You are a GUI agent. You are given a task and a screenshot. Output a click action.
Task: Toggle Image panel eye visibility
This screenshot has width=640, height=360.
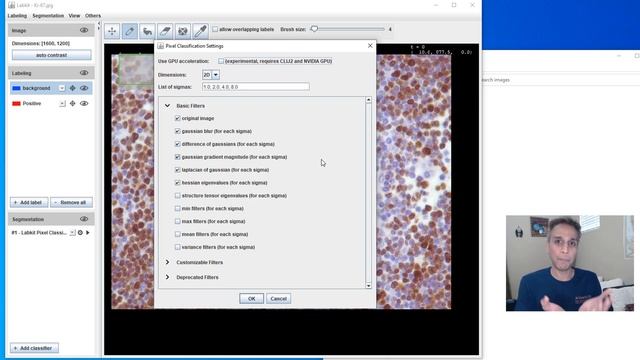pos(84,30)
